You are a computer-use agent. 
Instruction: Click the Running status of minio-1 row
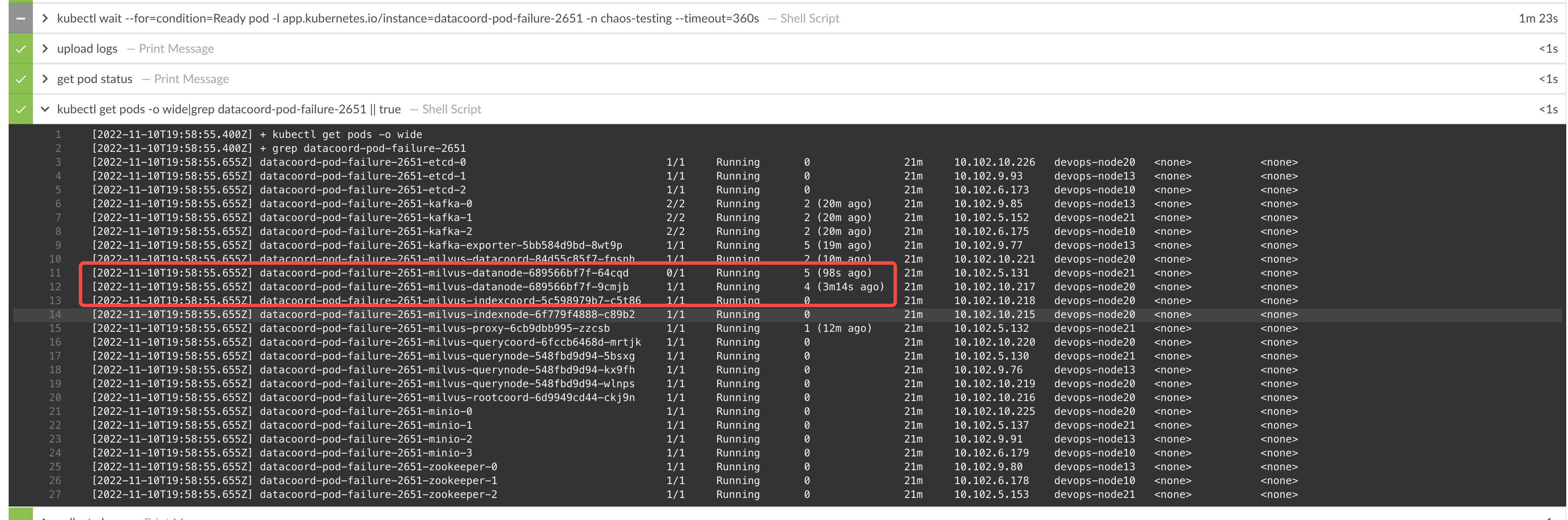point(738,426)
